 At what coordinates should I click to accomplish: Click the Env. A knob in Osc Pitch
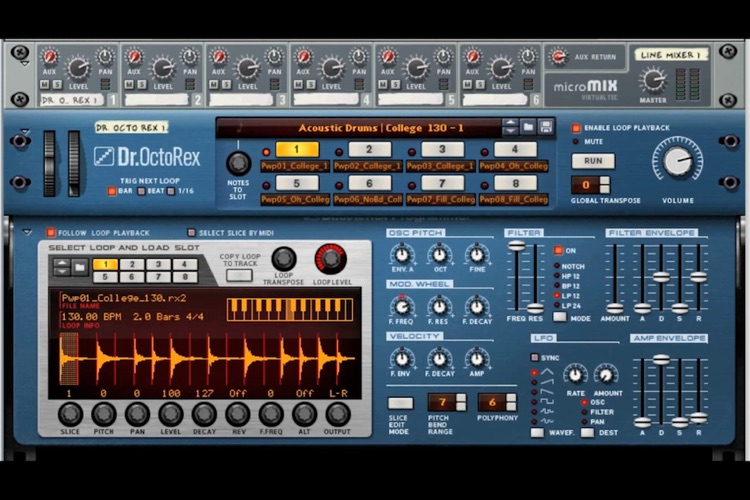pyautogui.click(x=402, y=254)
